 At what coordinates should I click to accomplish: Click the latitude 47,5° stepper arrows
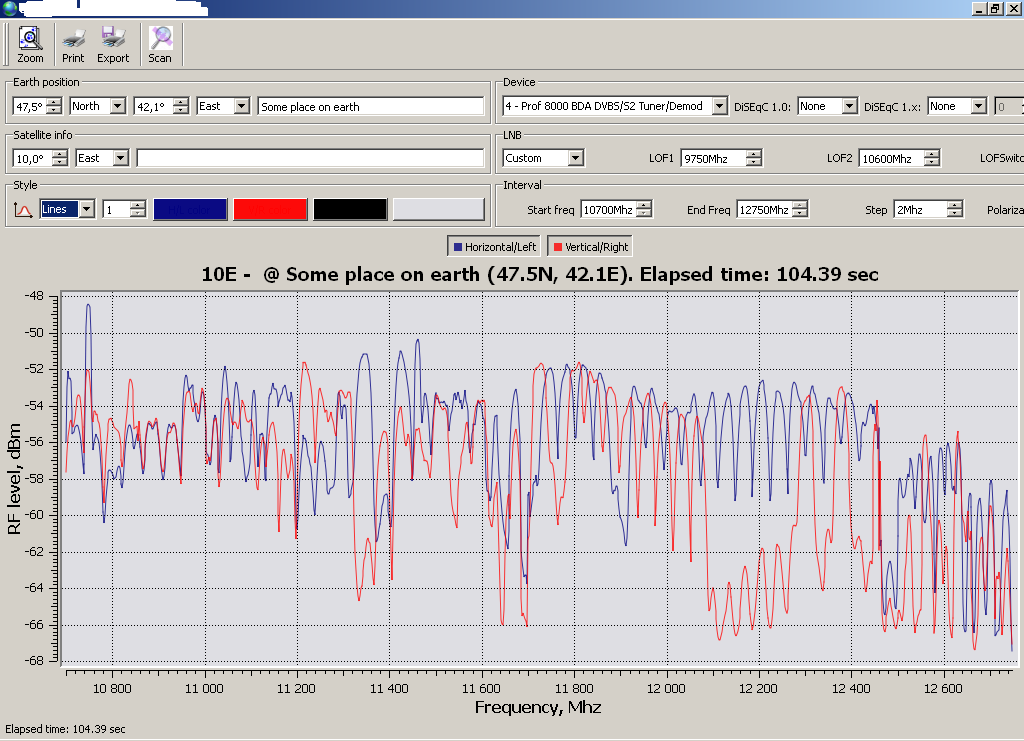pos(54,106)
